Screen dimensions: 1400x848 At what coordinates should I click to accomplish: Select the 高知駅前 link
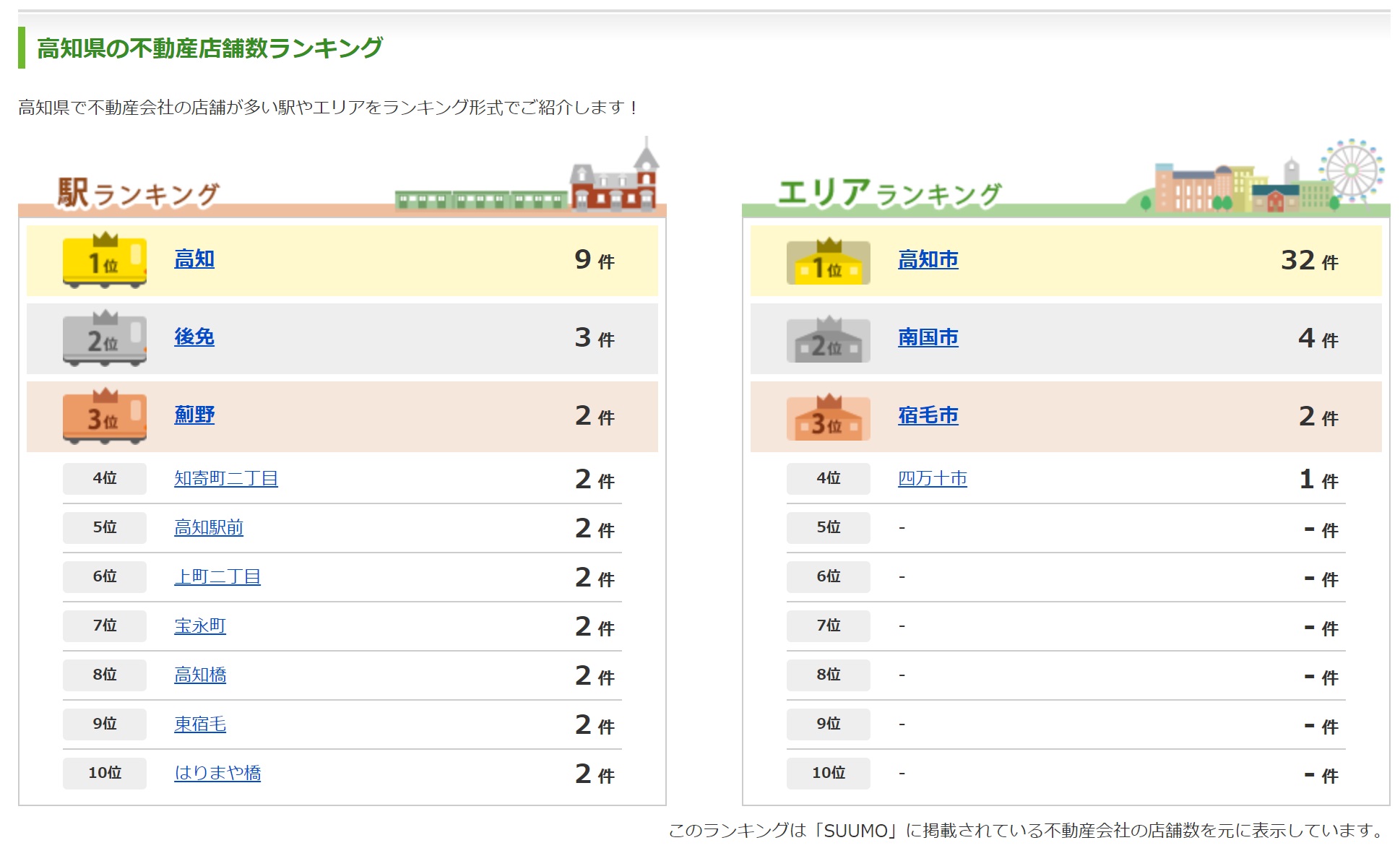[209, 527]
